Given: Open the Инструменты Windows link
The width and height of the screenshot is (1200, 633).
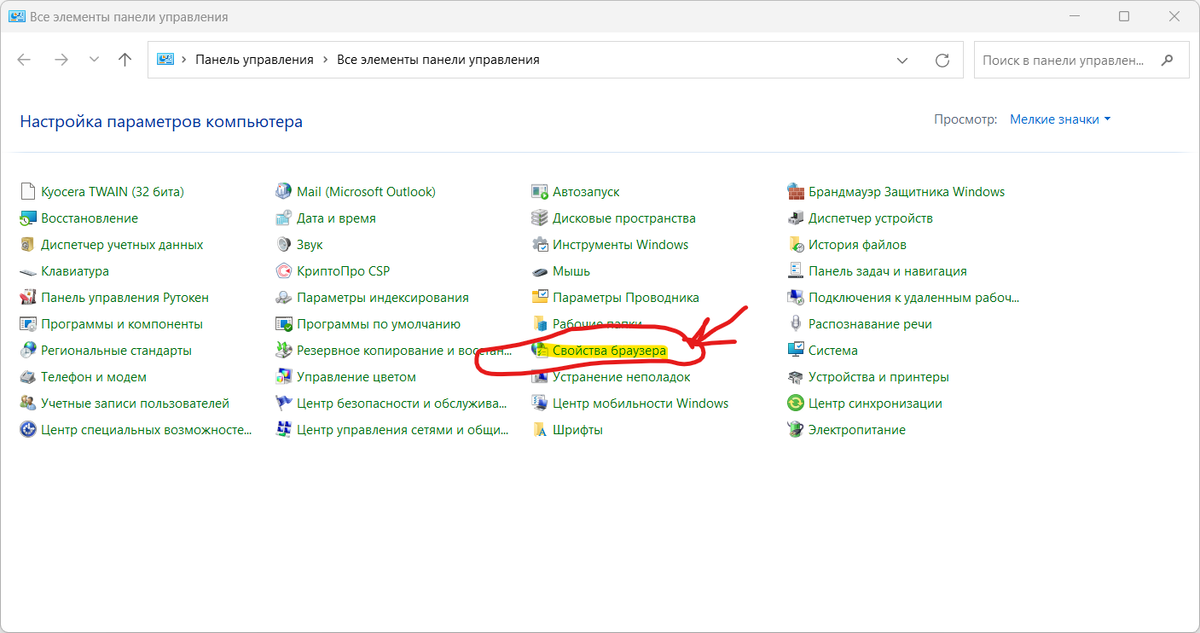Looking at the screenshot, I should (x=620, y=245).
